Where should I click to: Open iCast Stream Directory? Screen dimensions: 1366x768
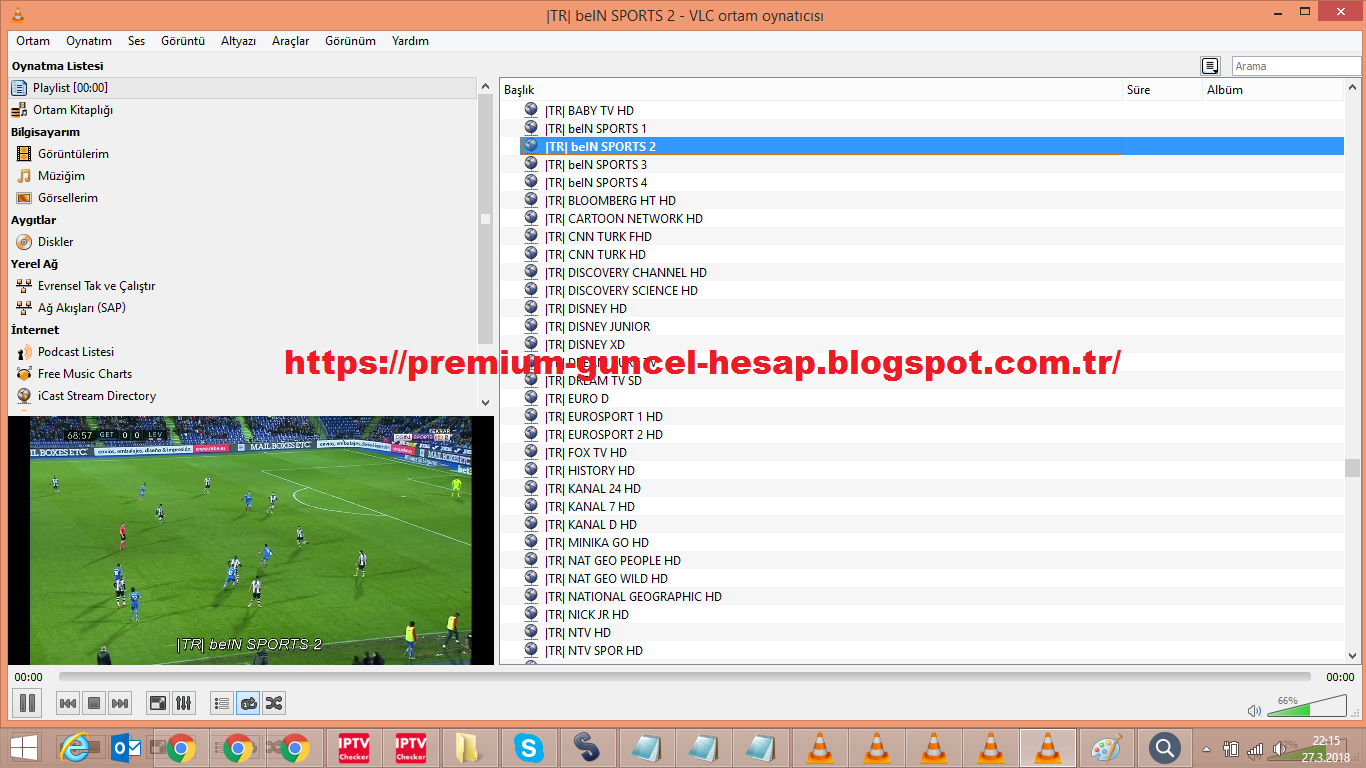[243, 396]
